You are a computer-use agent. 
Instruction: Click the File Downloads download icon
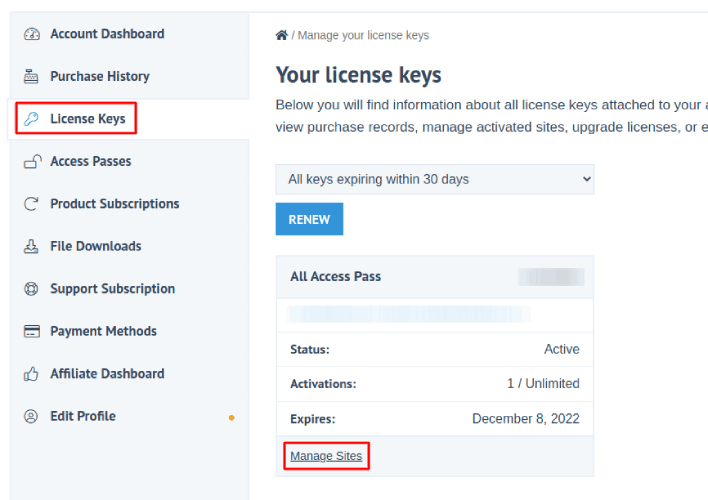point(31,246)
